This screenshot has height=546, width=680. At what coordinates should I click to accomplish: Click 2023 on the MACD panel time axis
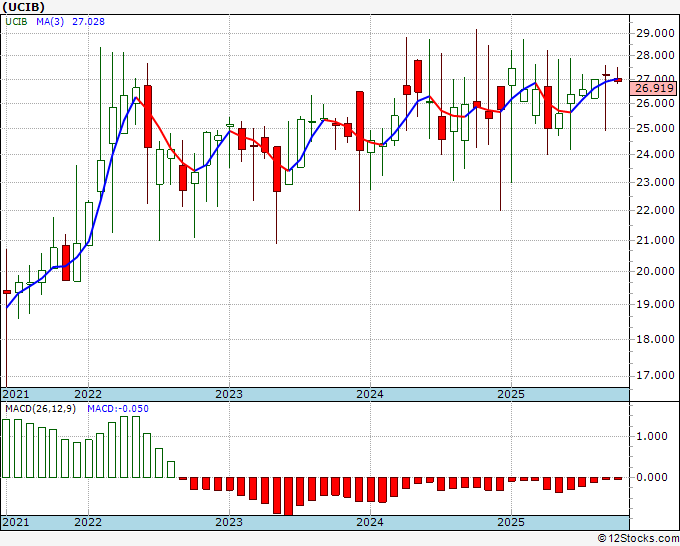click(x=229, y=522)
